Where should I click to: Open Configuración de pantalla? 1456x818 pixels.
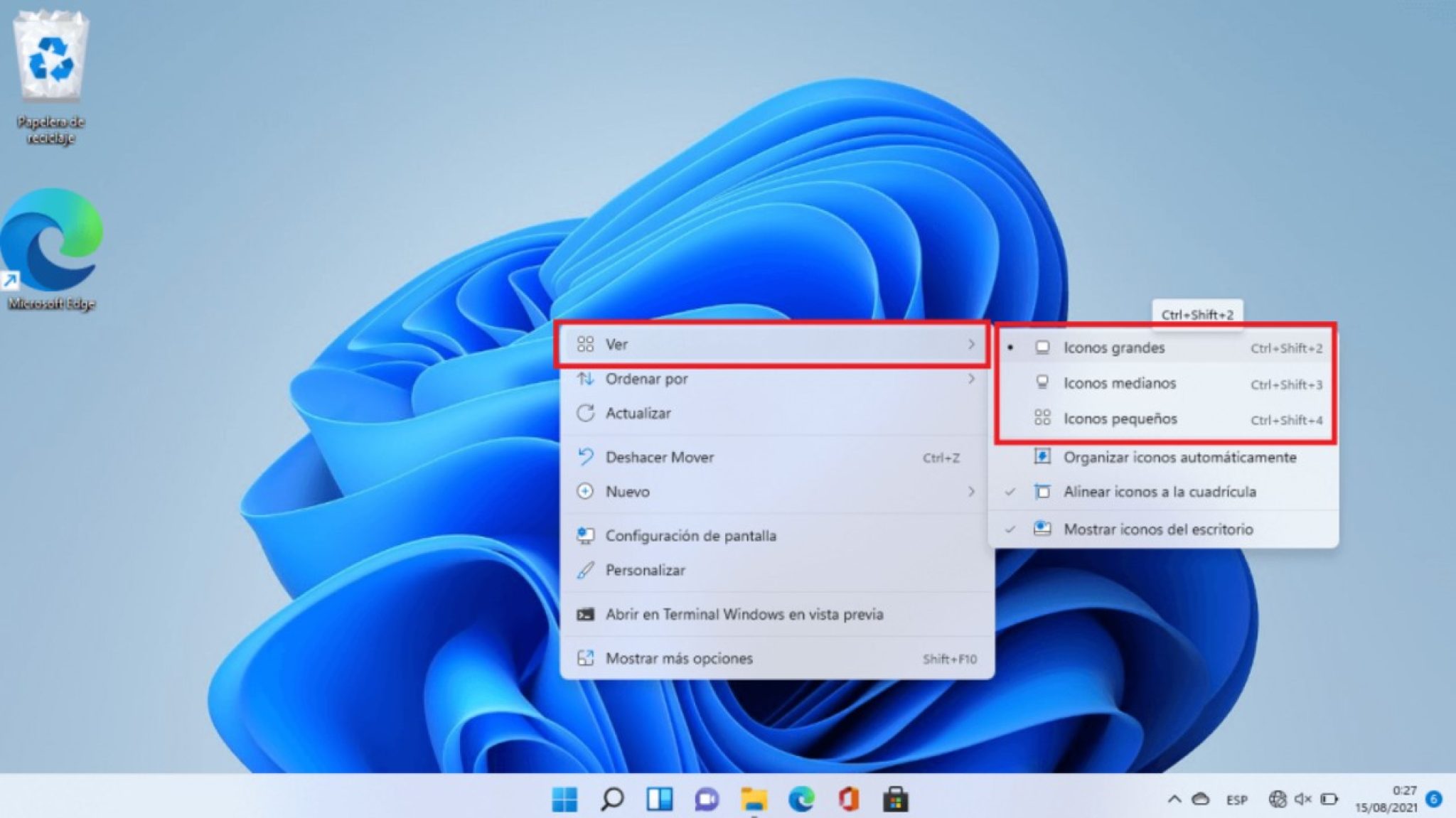point(776,536)
